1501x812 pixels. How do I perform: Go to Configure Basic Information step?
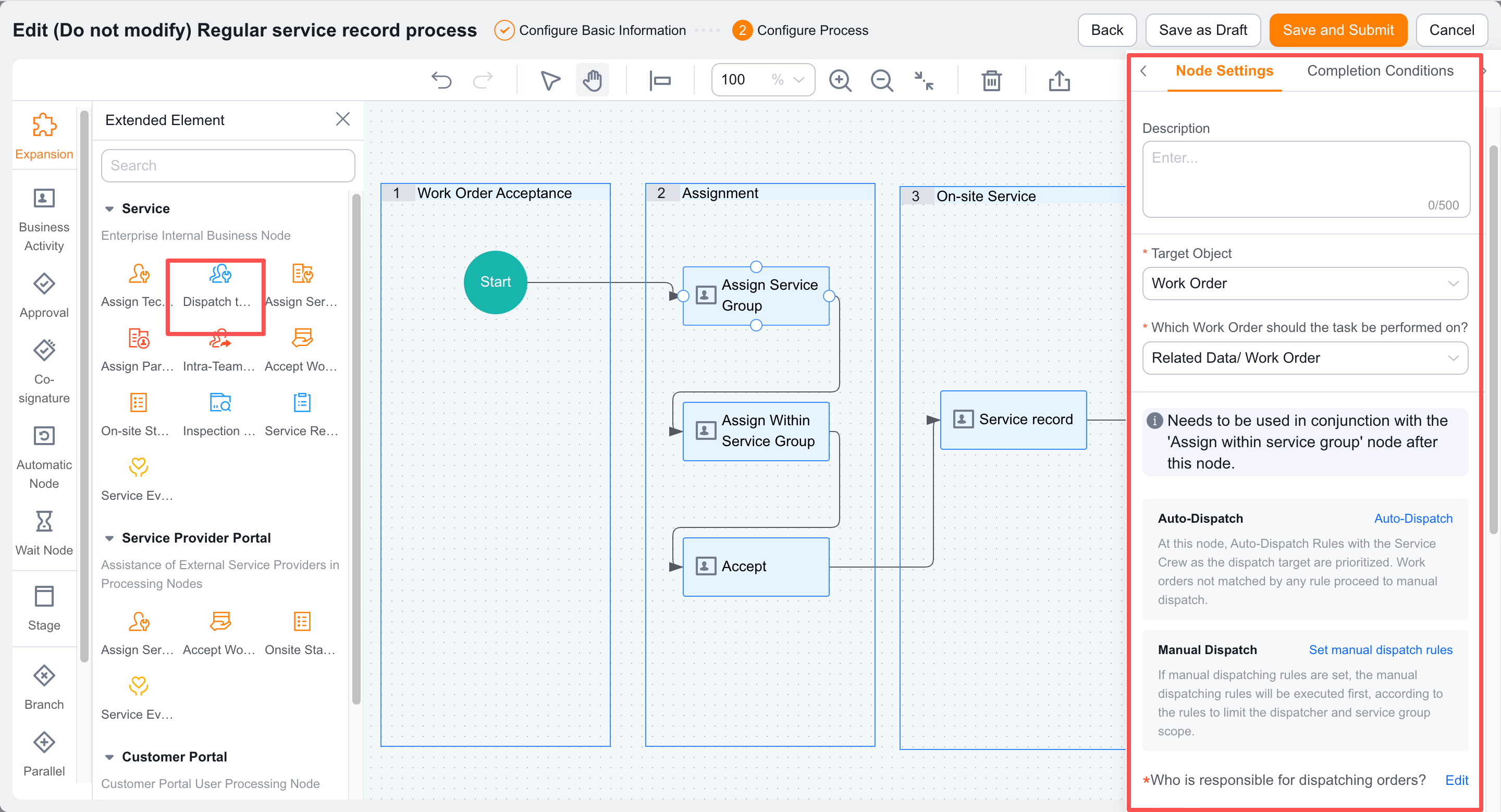tap(589, 30)
